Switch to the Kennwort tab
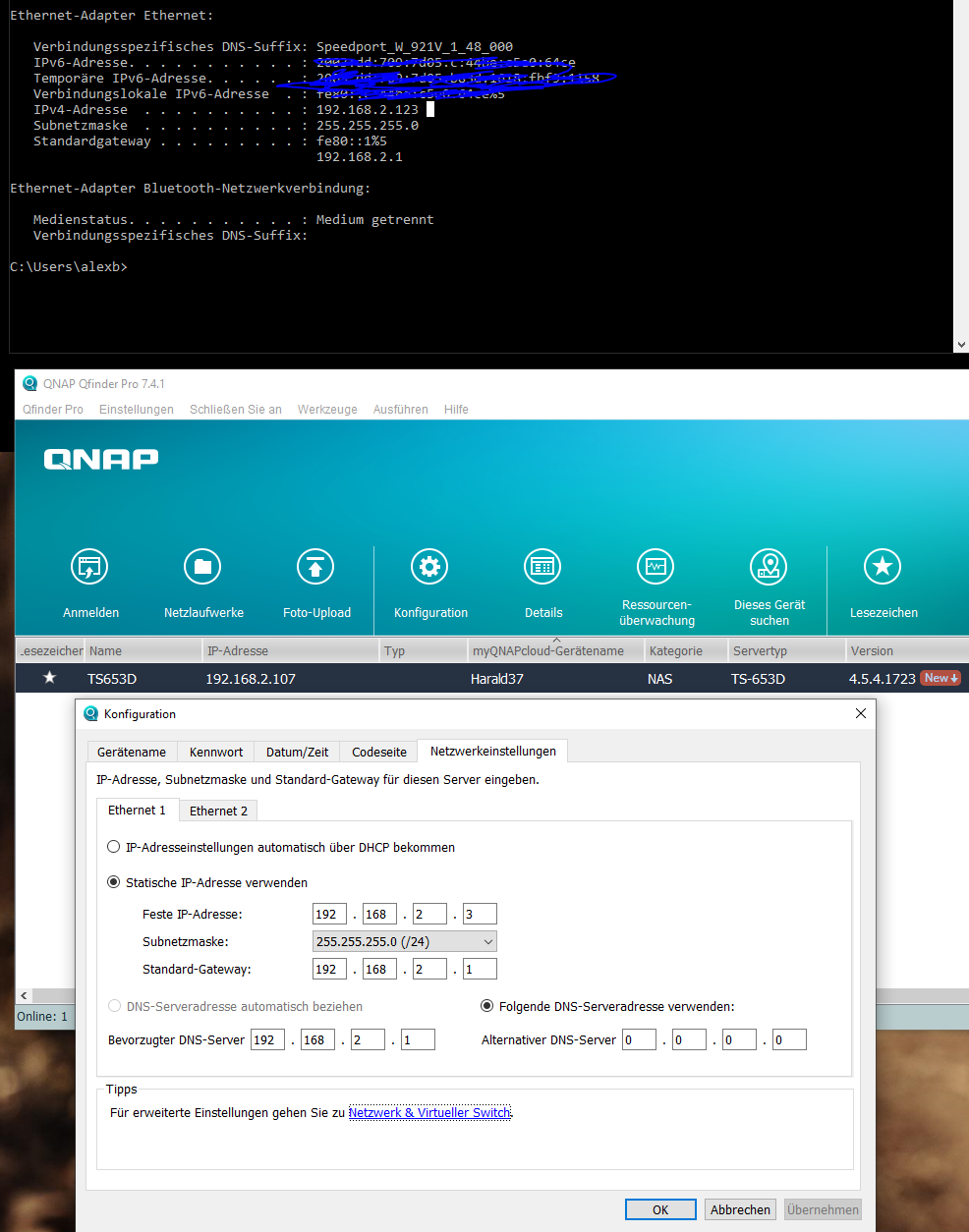The height and width of the screenshot is (1232, 969). click(216, 752)
